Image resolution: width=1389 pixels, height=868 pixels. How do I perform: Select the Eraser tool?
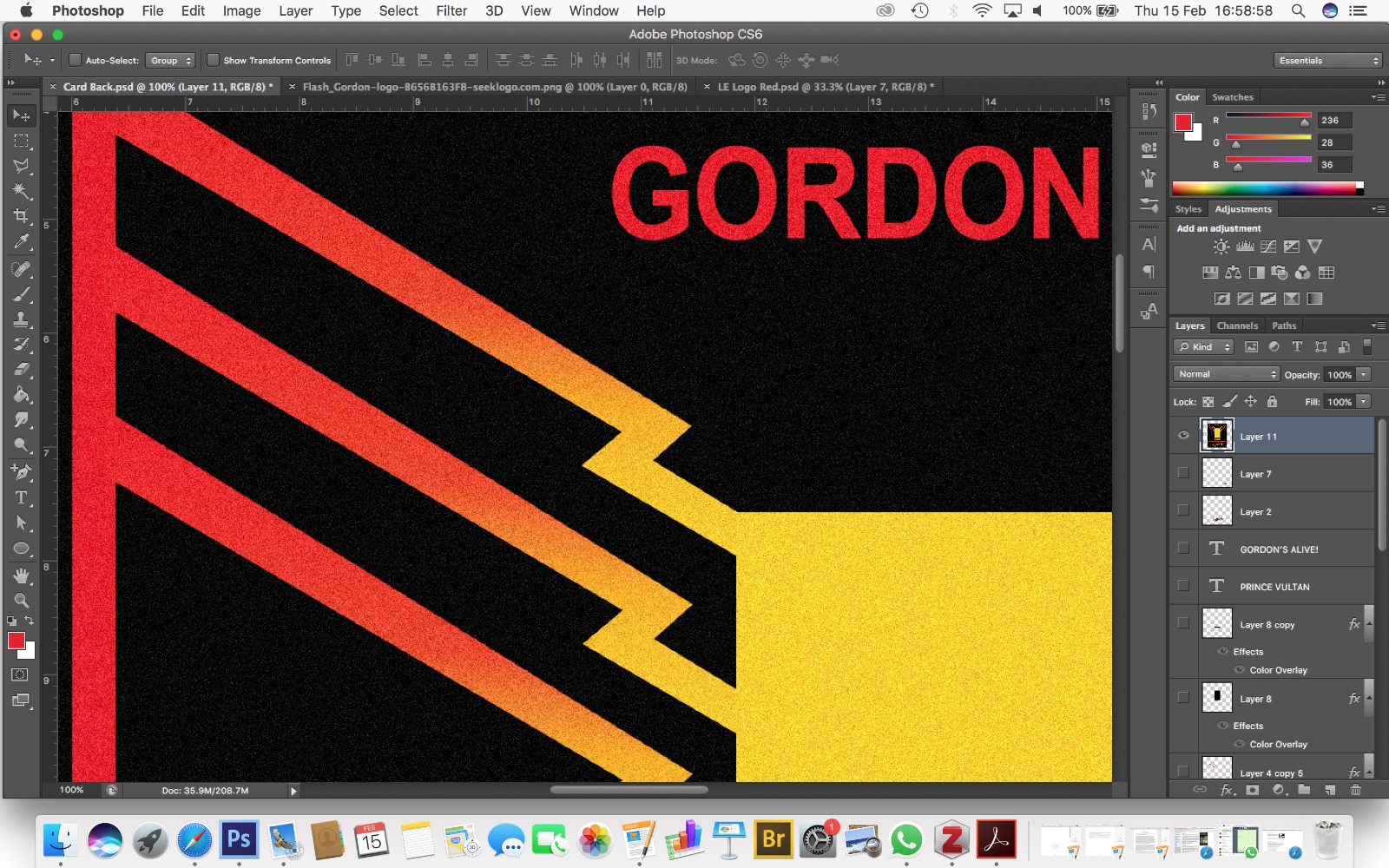(21, 370)
